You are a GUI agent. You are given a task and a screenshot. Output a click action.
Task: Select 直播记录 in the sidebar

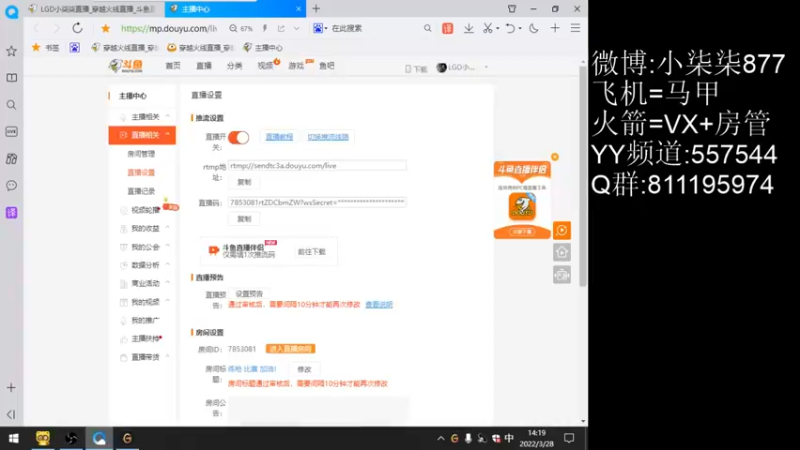[x=141, y=191]
